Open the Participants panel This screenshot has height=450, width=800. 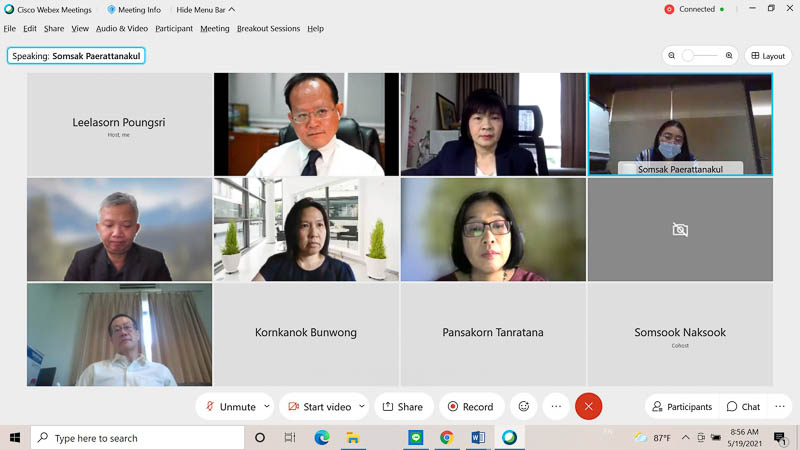pyautogui.click(x=682, y=407)
